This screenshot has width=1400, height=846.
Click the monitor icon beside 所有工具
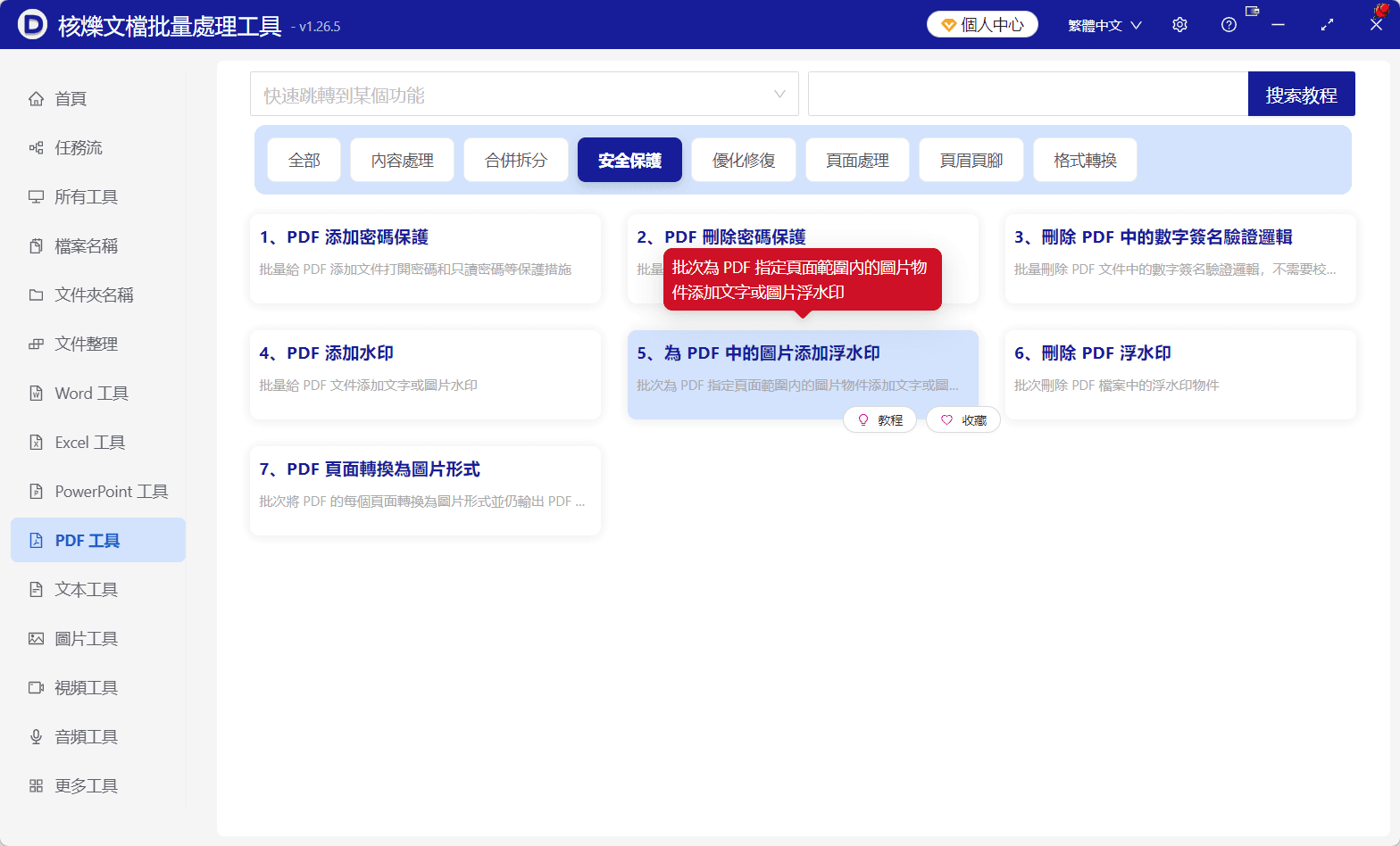pos(36,196)
